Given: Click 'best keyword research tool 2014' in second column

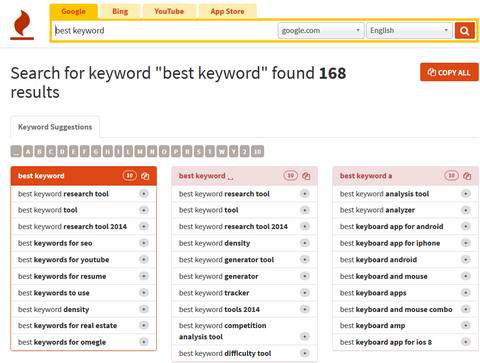Looking at the screenshot, I should [x=233, y=227].
